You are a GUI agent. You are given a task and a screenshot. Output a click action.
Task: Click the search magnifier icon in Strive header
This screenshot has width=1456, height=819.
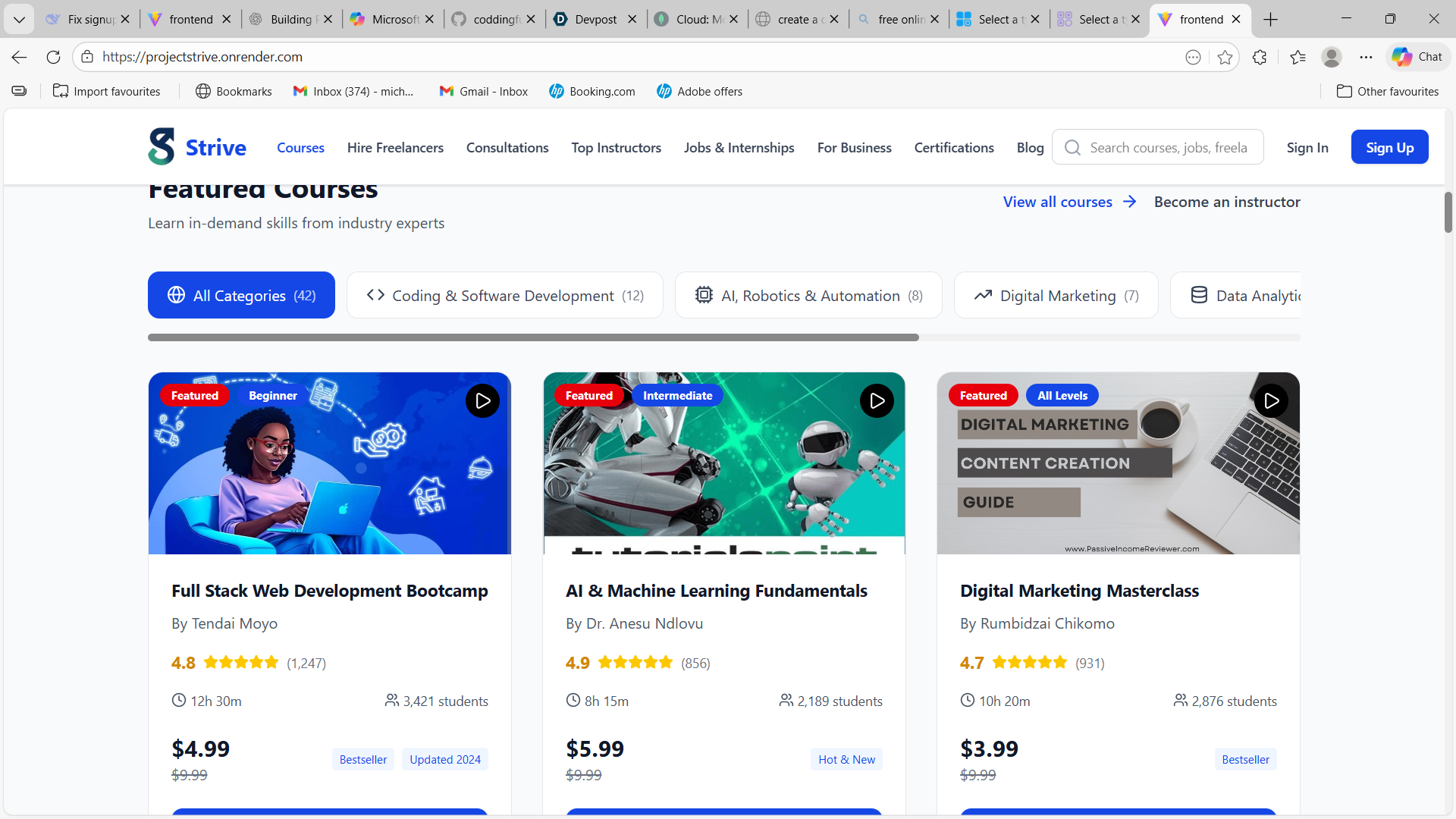click(x=1072, y=148)
